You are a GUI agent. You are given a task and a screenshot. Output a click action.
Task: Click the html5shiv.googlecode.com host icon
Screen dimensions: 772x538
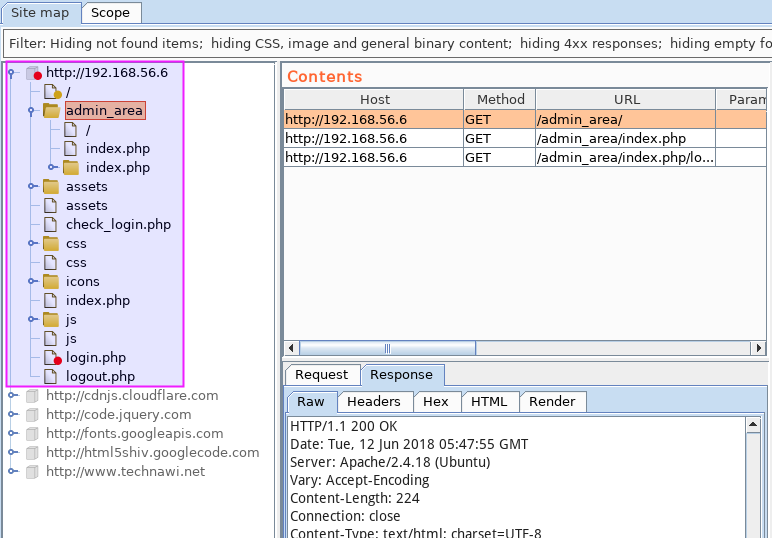coord(32,453)
